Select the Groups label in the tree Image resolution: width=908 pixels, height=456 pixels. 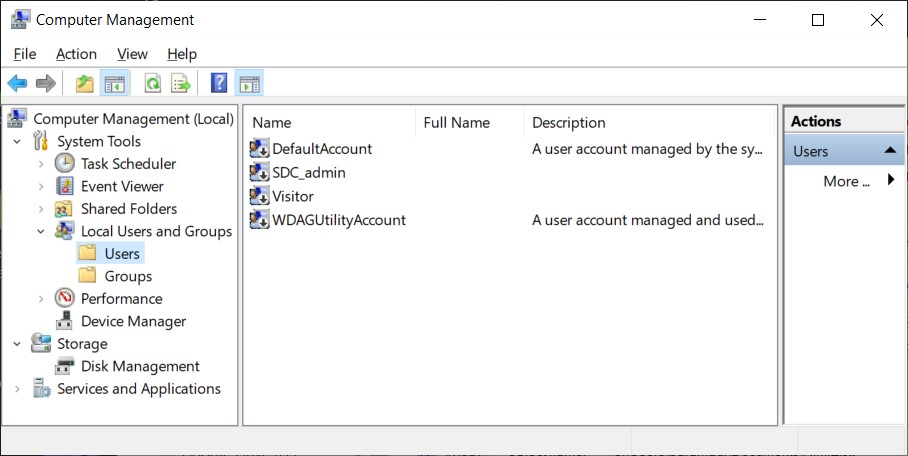point(128,276)
